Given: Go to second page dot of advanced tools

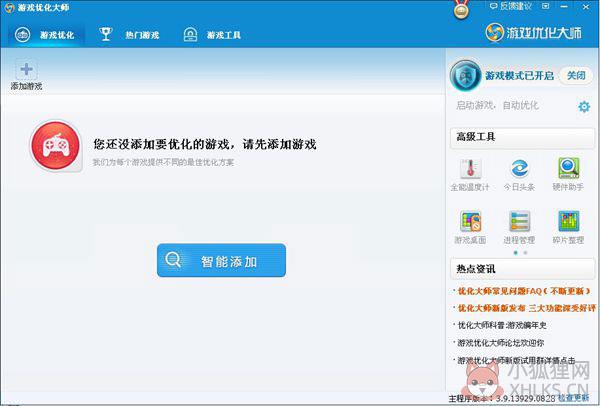Looking at the screenshot, I should click(x=525, y=253).
